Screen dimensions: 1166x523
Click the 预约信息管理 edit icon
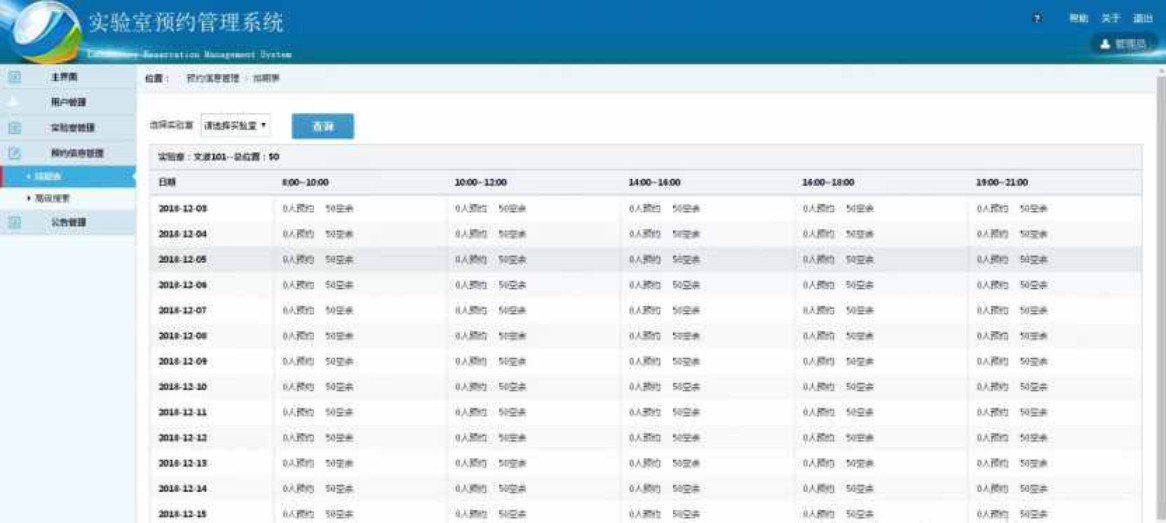point(15,153)
